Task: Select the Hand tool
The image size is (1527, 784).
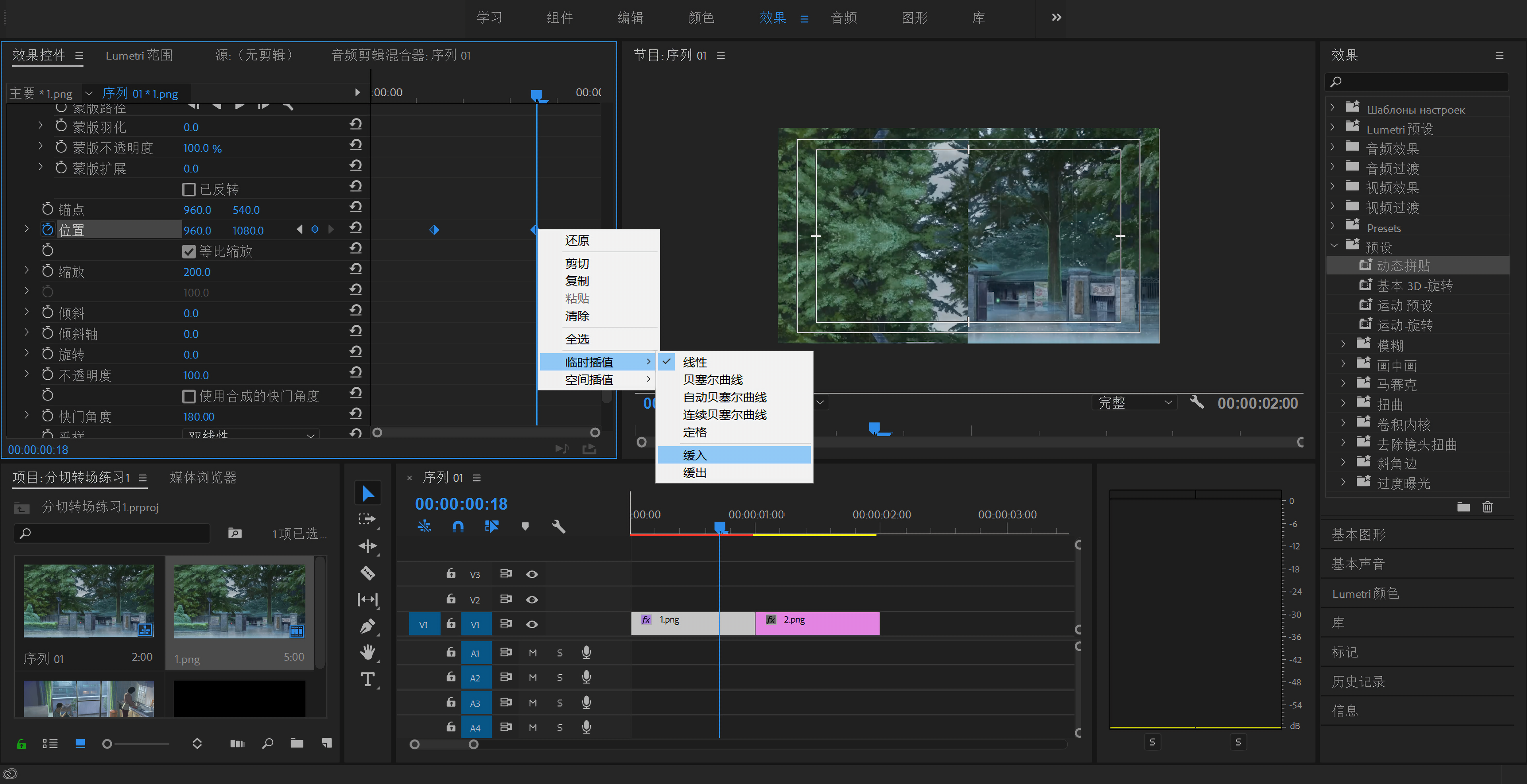Action: (x=367, y=652)
